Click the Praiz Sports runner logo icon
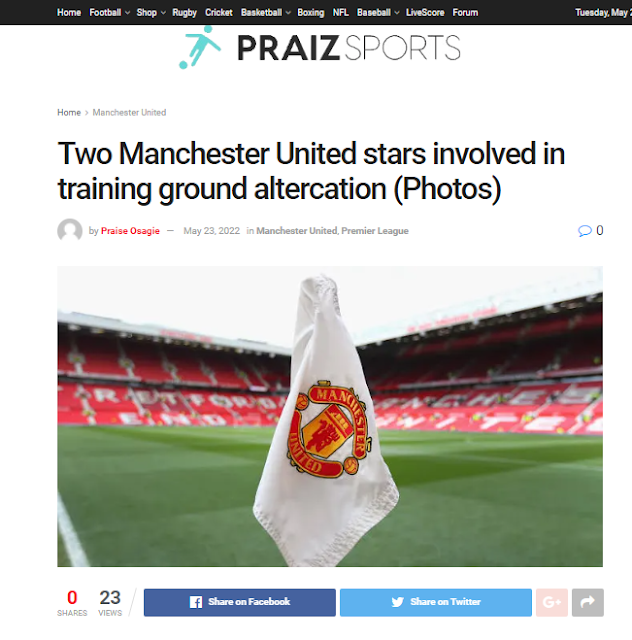Image resolution: width=632 pixels, height=640 pixels. (x=200, y=47)
